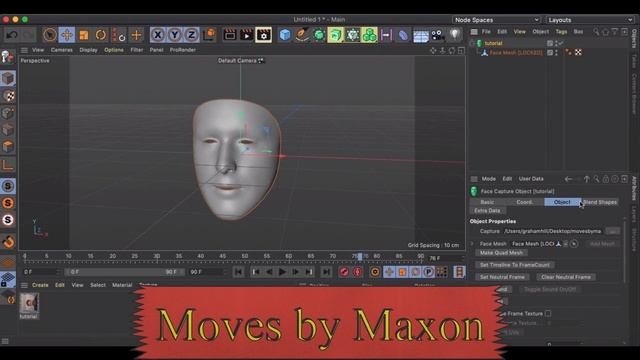Click Render to Picture Viewer icon
This screenshot has height=360, width=640.
point(247,35)
